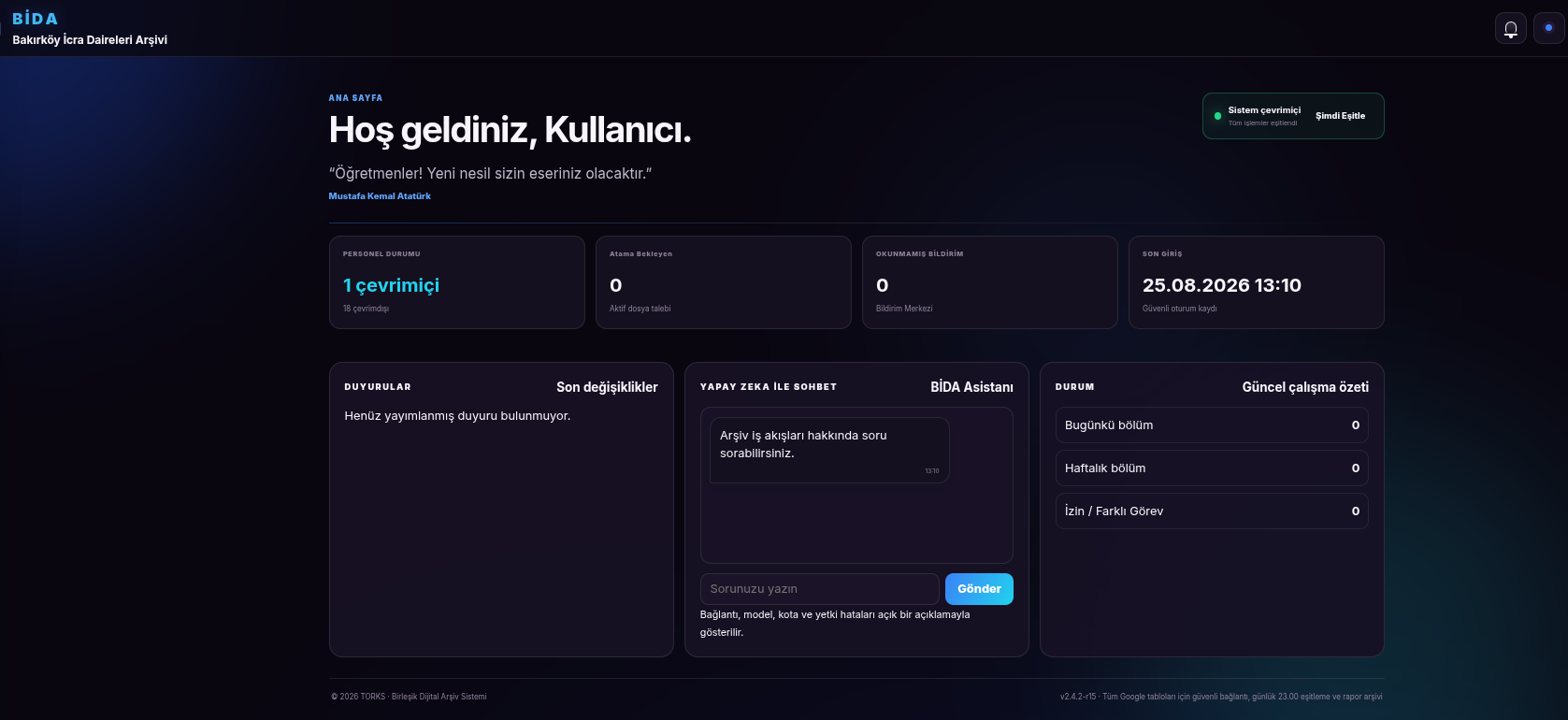Click the BİDA logo
1568x720 pixels.
pos(35,19)
